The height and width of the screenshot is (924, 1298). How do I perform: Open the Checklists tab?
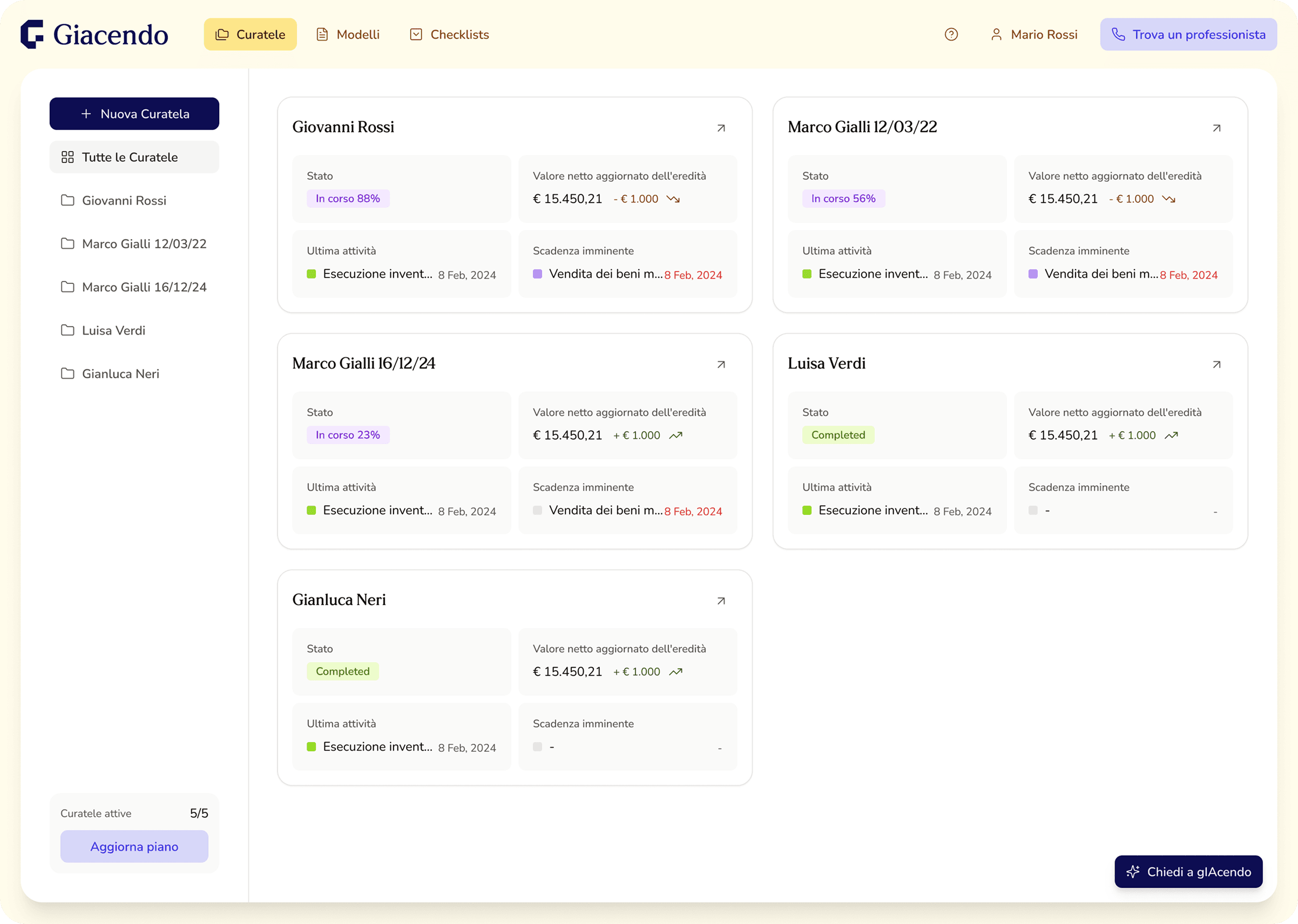(449, 35)
